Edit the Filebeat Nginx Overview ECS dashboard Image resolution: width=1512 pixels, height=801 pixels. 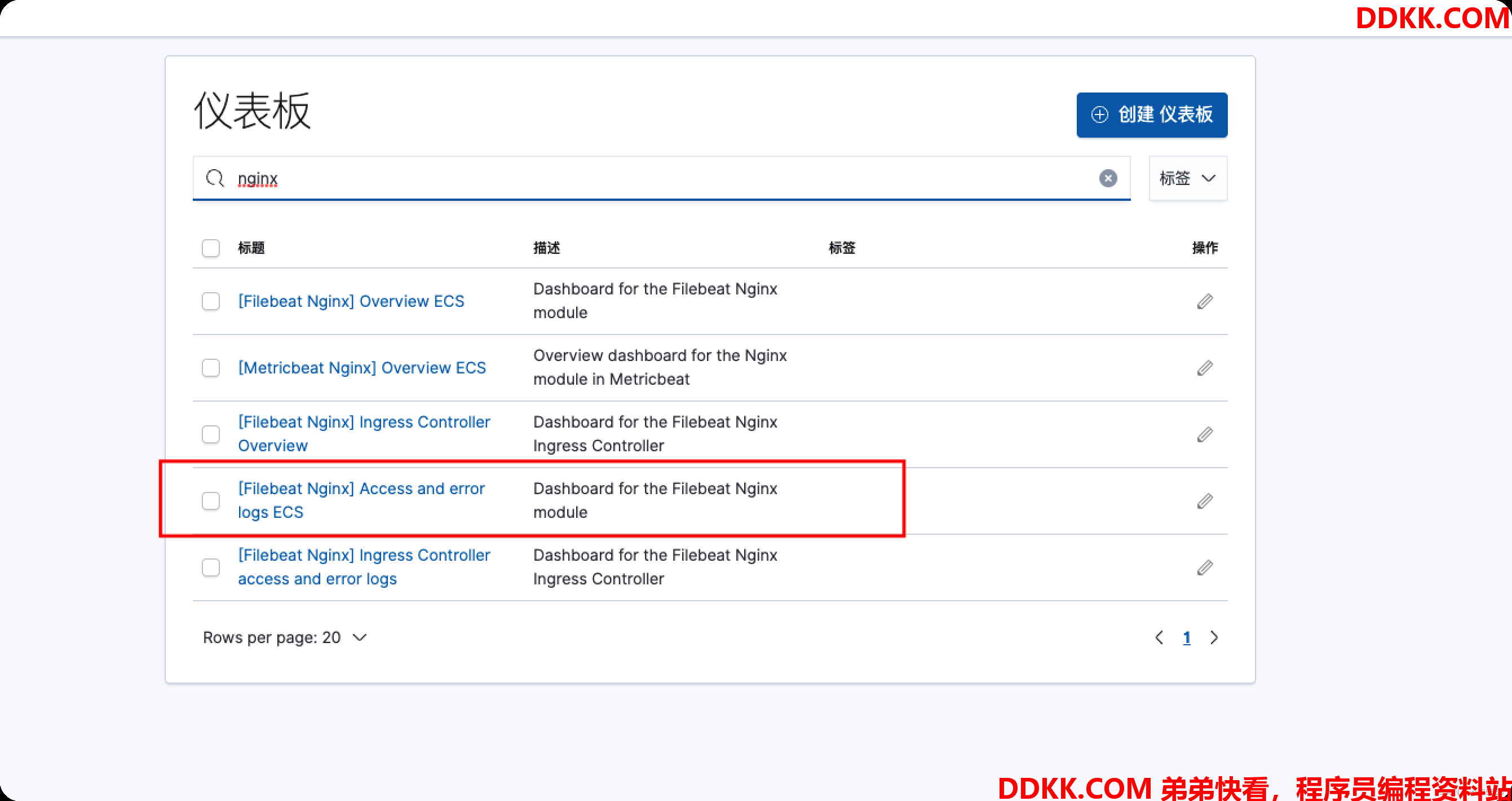click(x=1204, y=301)
